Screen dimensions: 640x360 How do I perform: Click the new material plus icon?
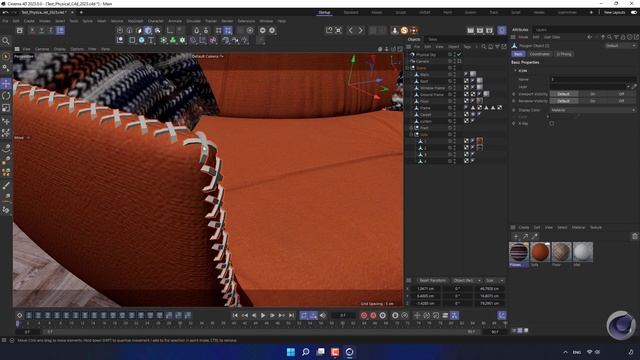pyautogui.click(x=516, y=236)
